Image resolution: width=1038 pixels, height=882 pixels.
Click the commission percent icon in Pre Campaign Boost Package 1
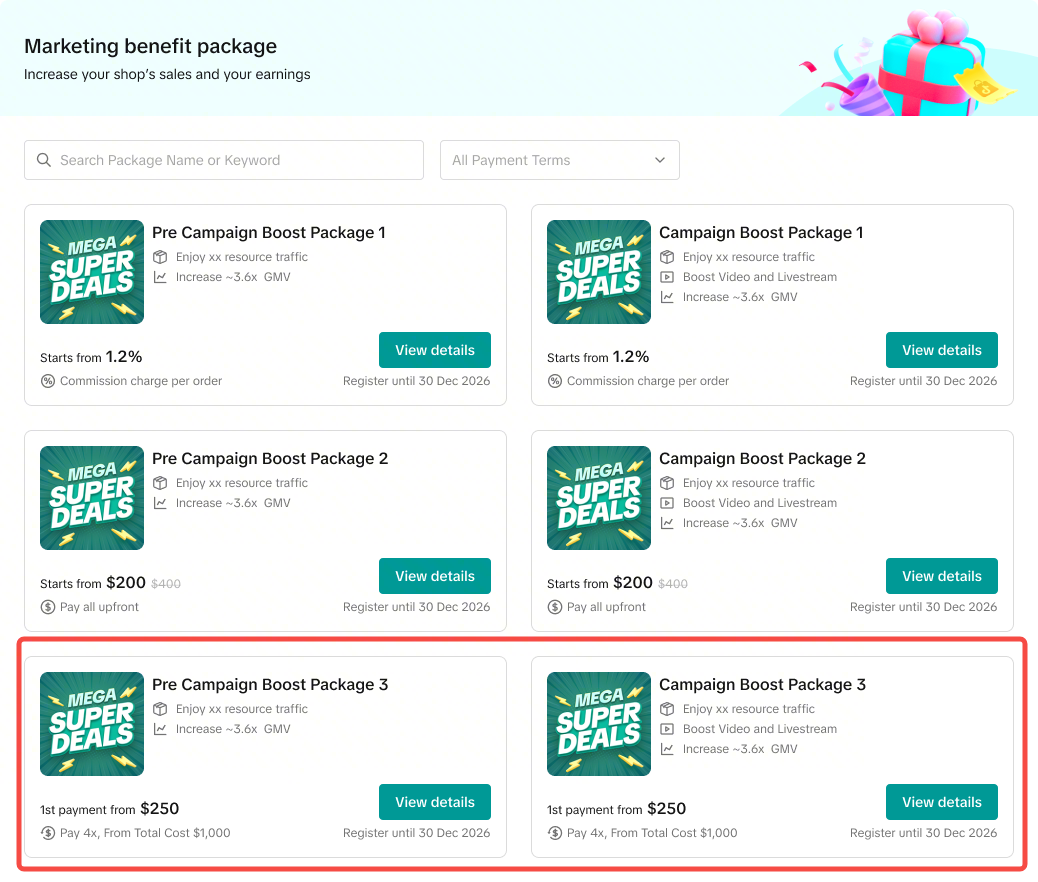[x=48, y=381]
